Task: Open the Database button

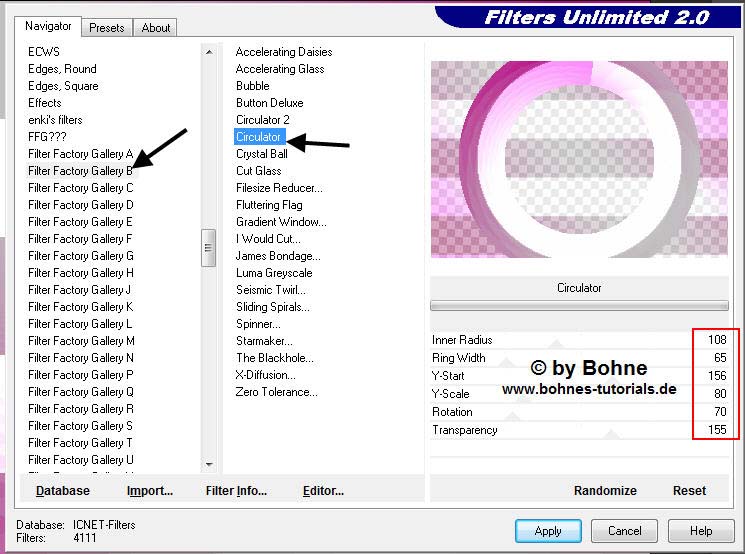Action: click(x=63, y=491)
